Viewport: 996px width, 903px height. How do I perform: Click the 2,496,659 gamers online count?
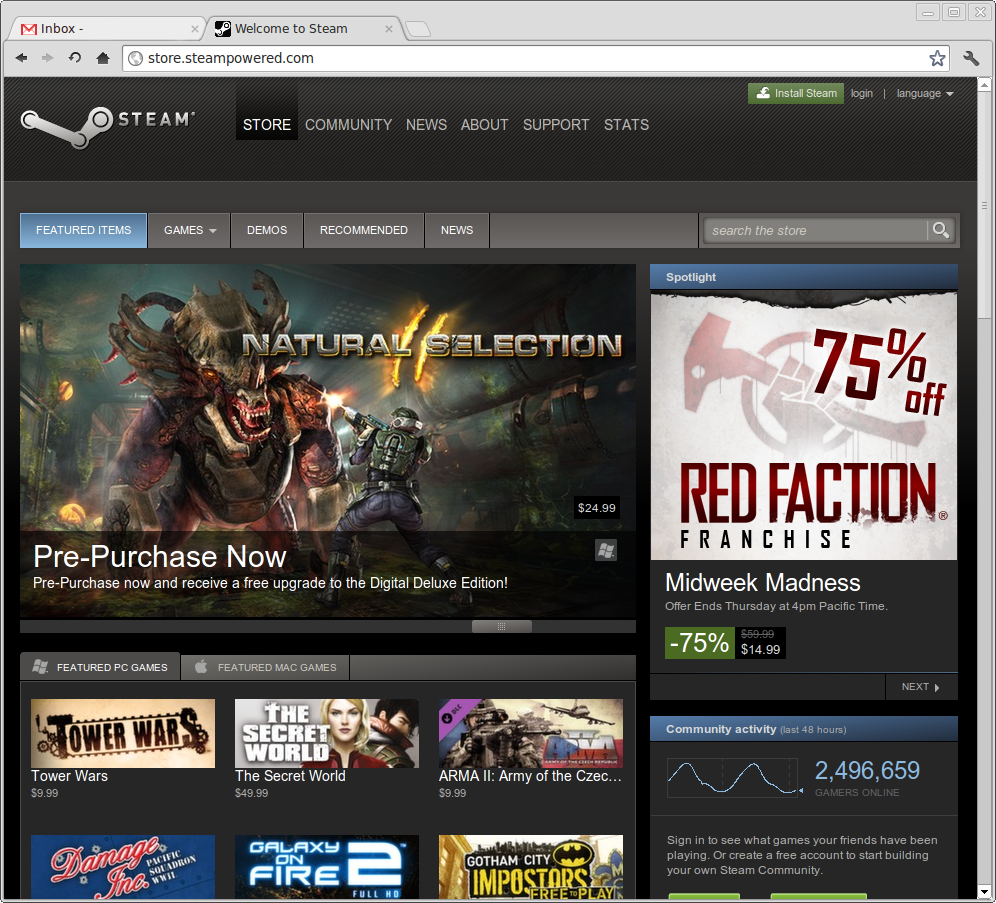867,770
